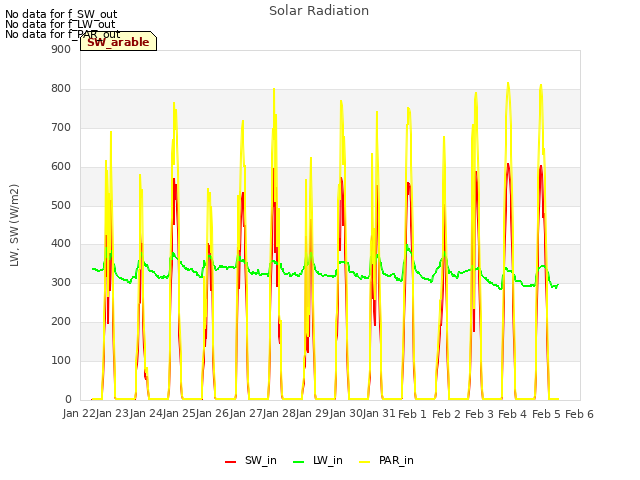
Task: Click the 200 y-axis tick label
Action: click(x=61, y=321)
